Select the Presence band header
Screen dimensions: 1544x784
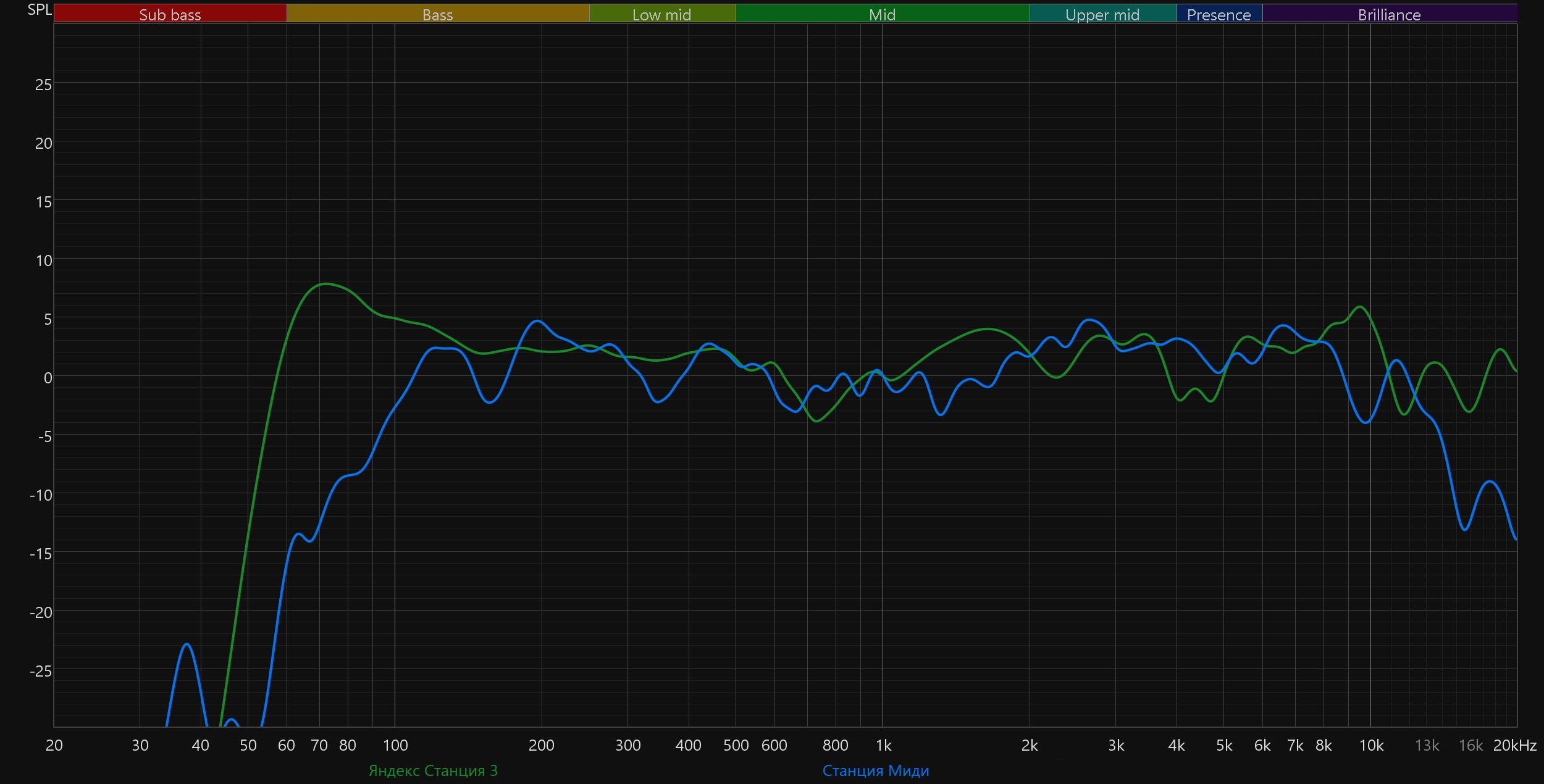tap(1219, 14)
